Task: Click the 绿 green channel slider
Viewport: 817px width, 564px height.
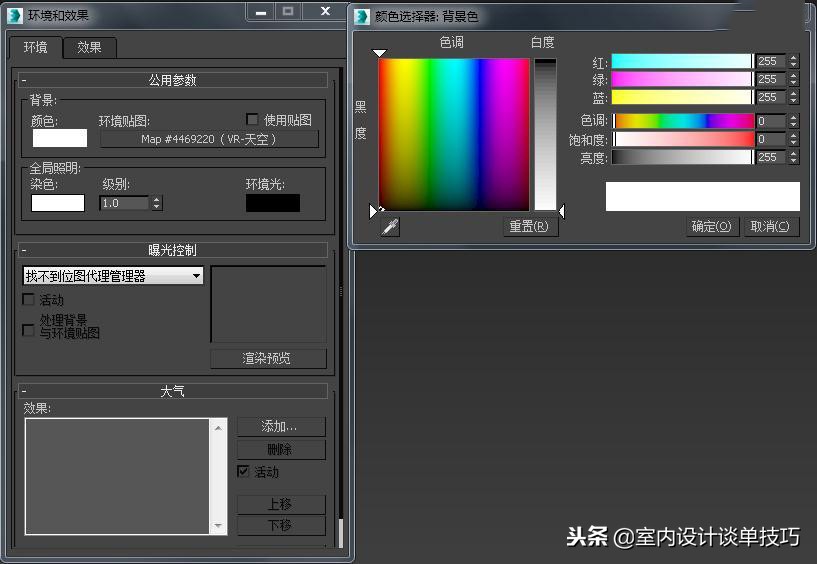Action: pyautogui.click(x=682, y=79)
